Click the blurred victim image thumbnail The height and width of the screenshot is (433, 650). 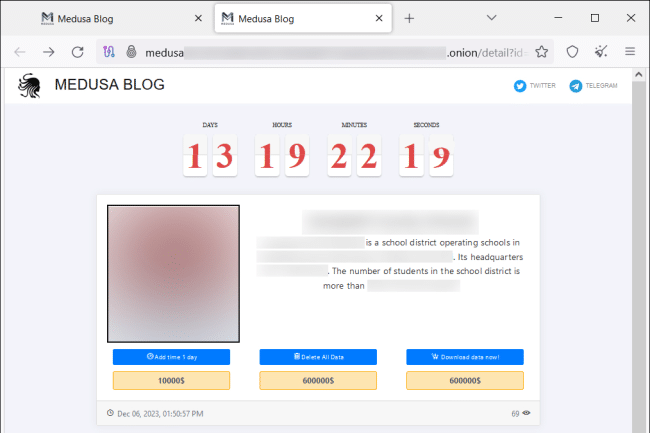pyautogui.click(x=173, y=273)
